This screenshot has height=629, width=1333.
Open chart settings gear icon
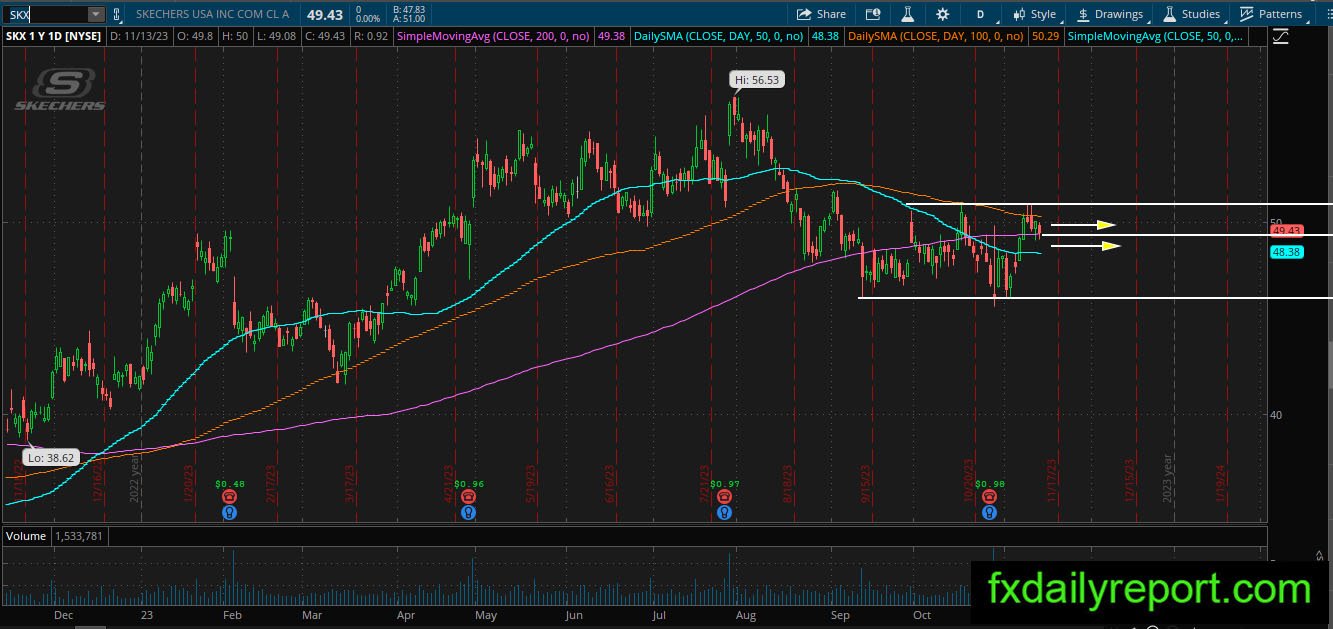pyautogui.click(x=942, y=14)
